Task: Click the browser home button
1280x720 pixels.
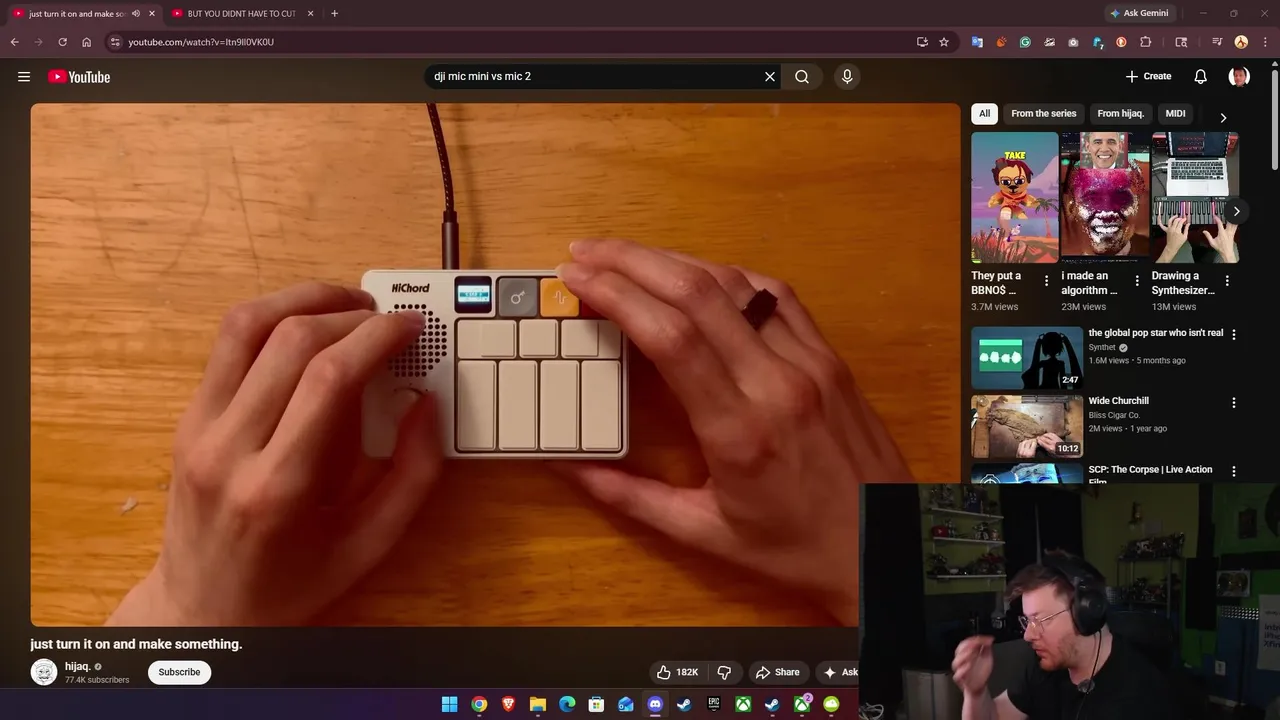Action: 87,42
